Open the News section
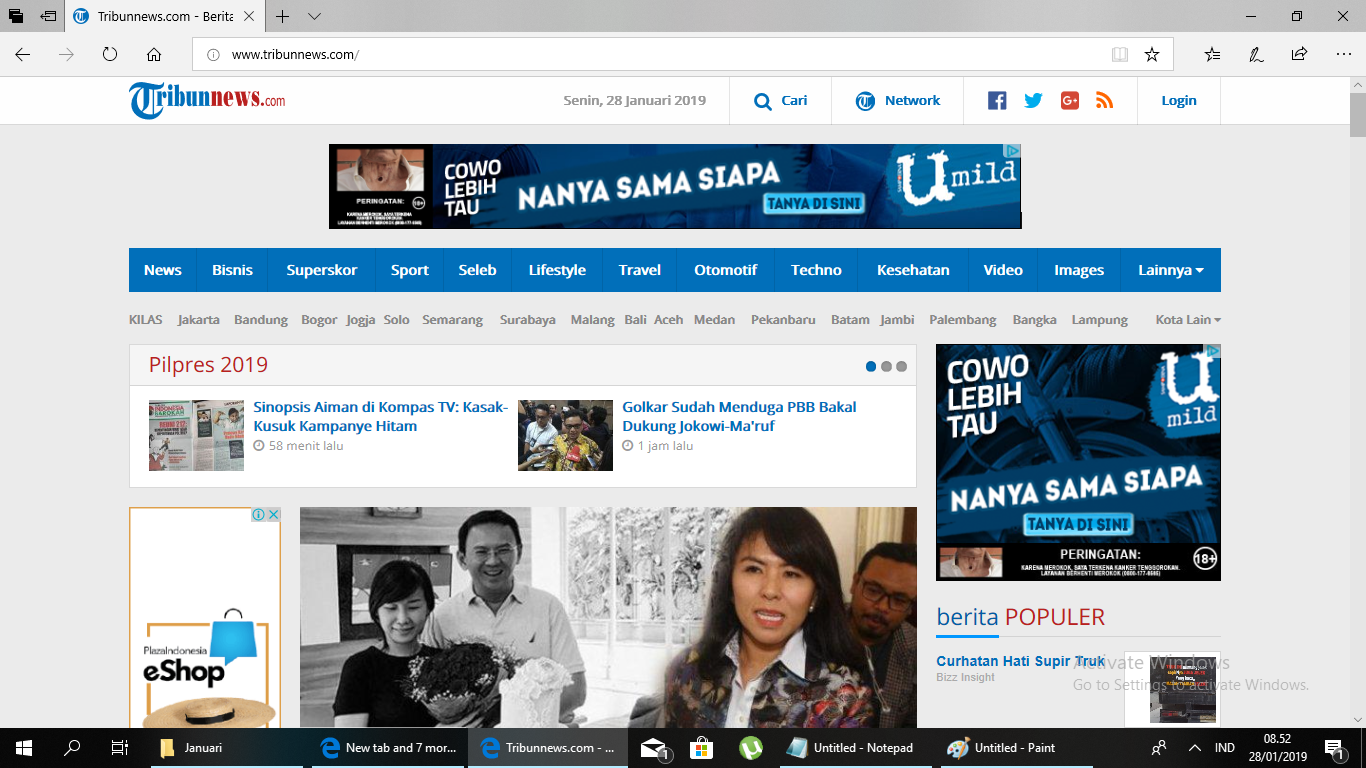Image resolution: width=1366 pixels, height=768 pixels. [162, 270]
